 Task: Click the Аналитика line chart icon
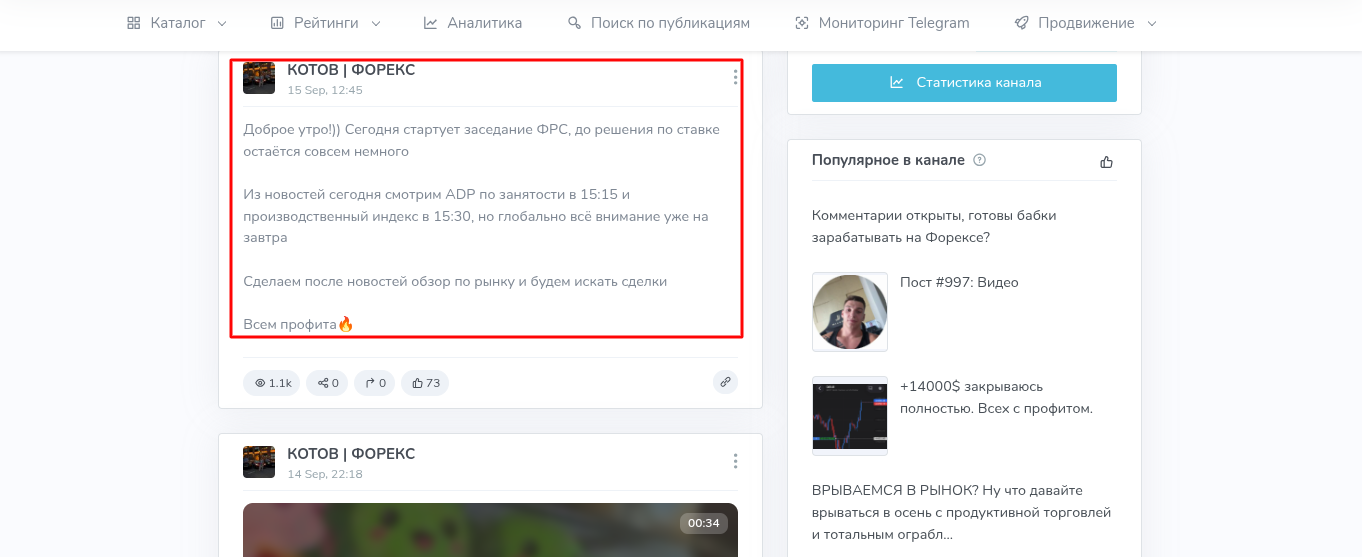point(430,23)
